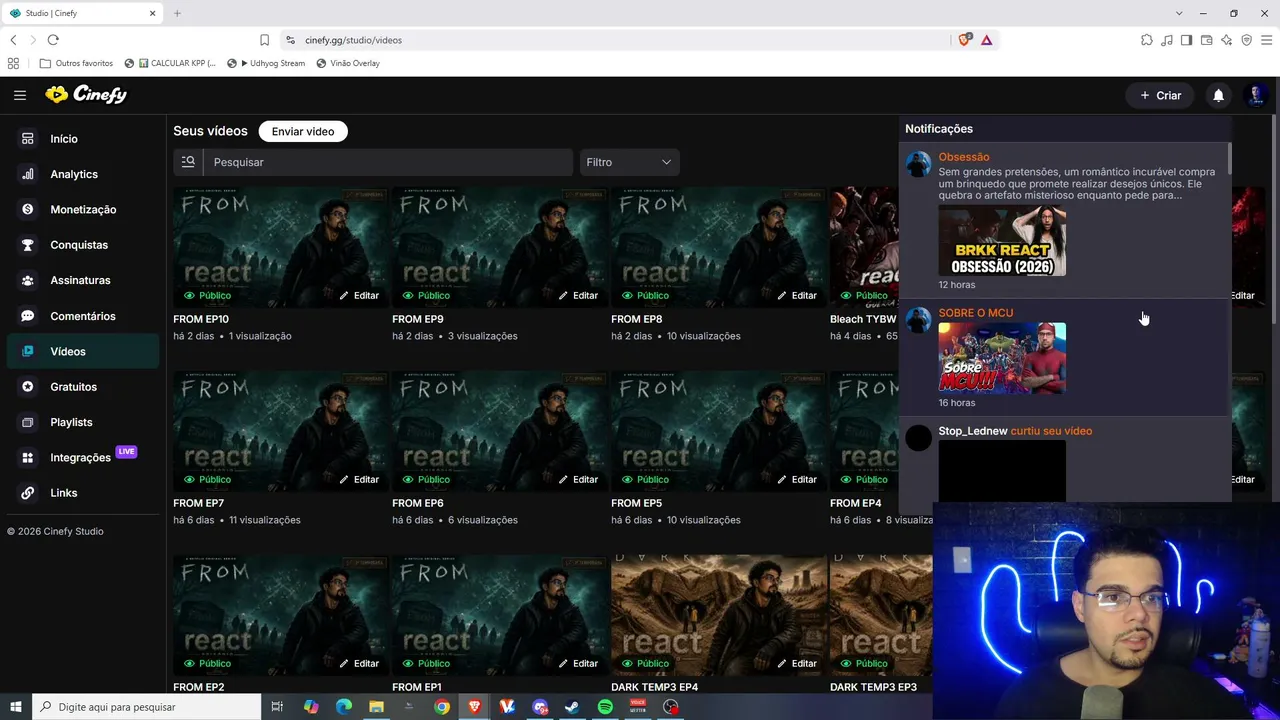Image resolution: width=1280 pixels, height=720 pixels.
Task: Click the Pesquisar video search field
Action: [x=388, y=162]
